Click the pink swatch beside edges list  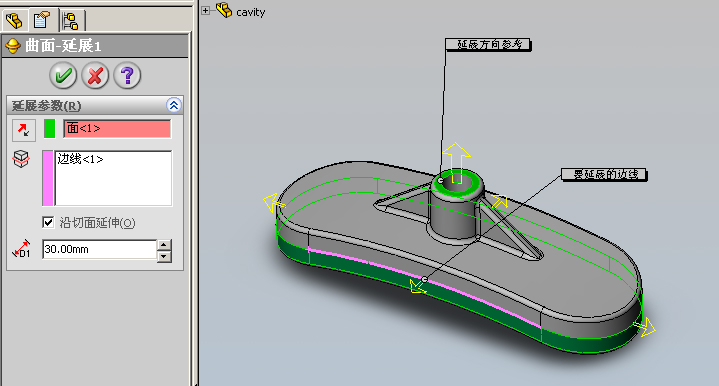pyautogui.click(x=48, y=178)
